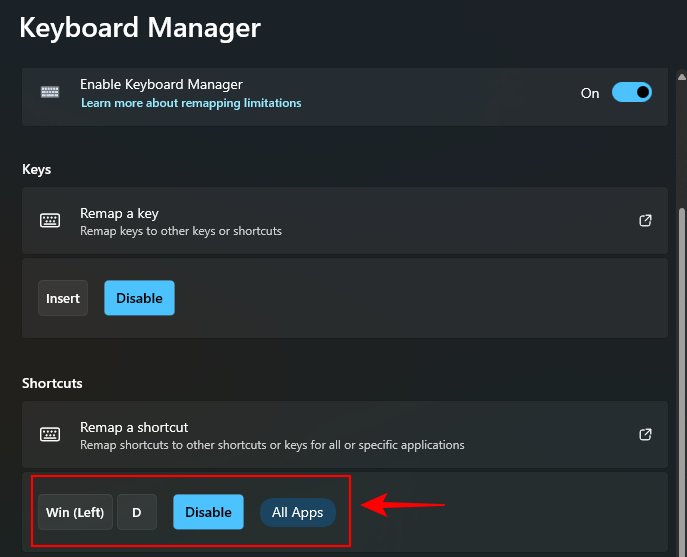Viewport: 687px width, 557px height.
Task: Click the Win (Left) key chip
Action: click(75, 513)
